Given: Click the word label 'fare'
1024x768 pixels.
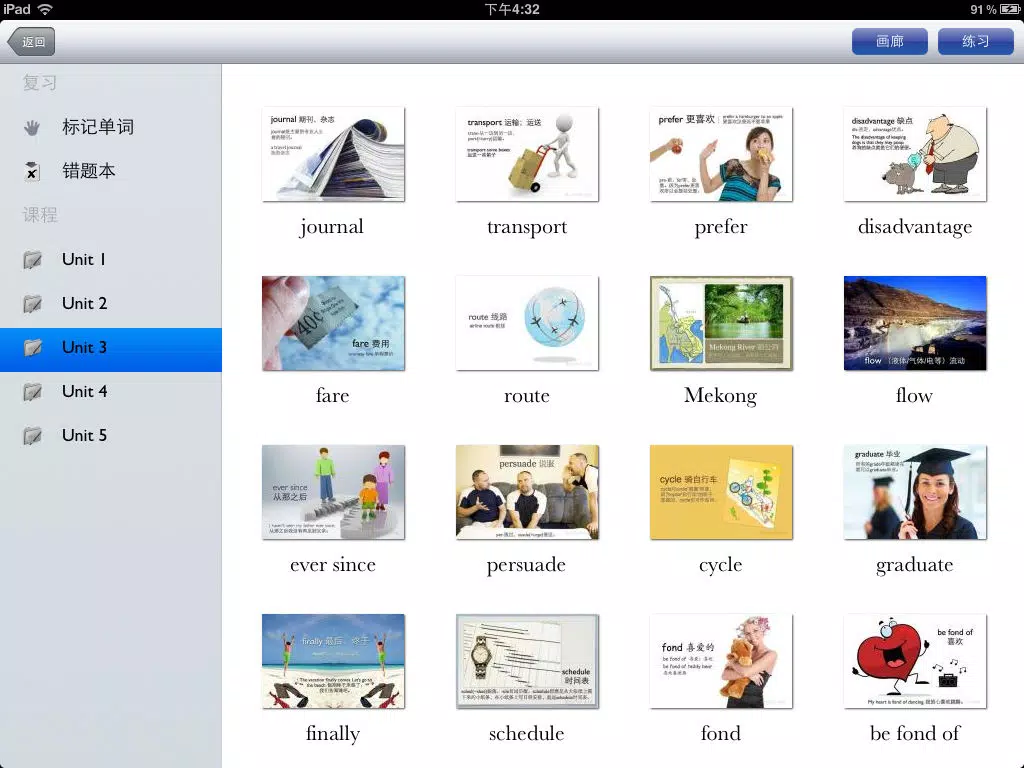Looking at the screenshot, I should click(332, 396).
